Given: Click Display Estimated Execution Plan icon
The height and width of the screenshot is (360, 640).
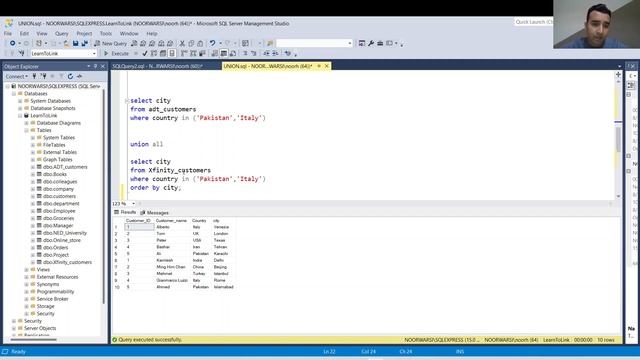Looking at the screenshot, I should (153, 53).
